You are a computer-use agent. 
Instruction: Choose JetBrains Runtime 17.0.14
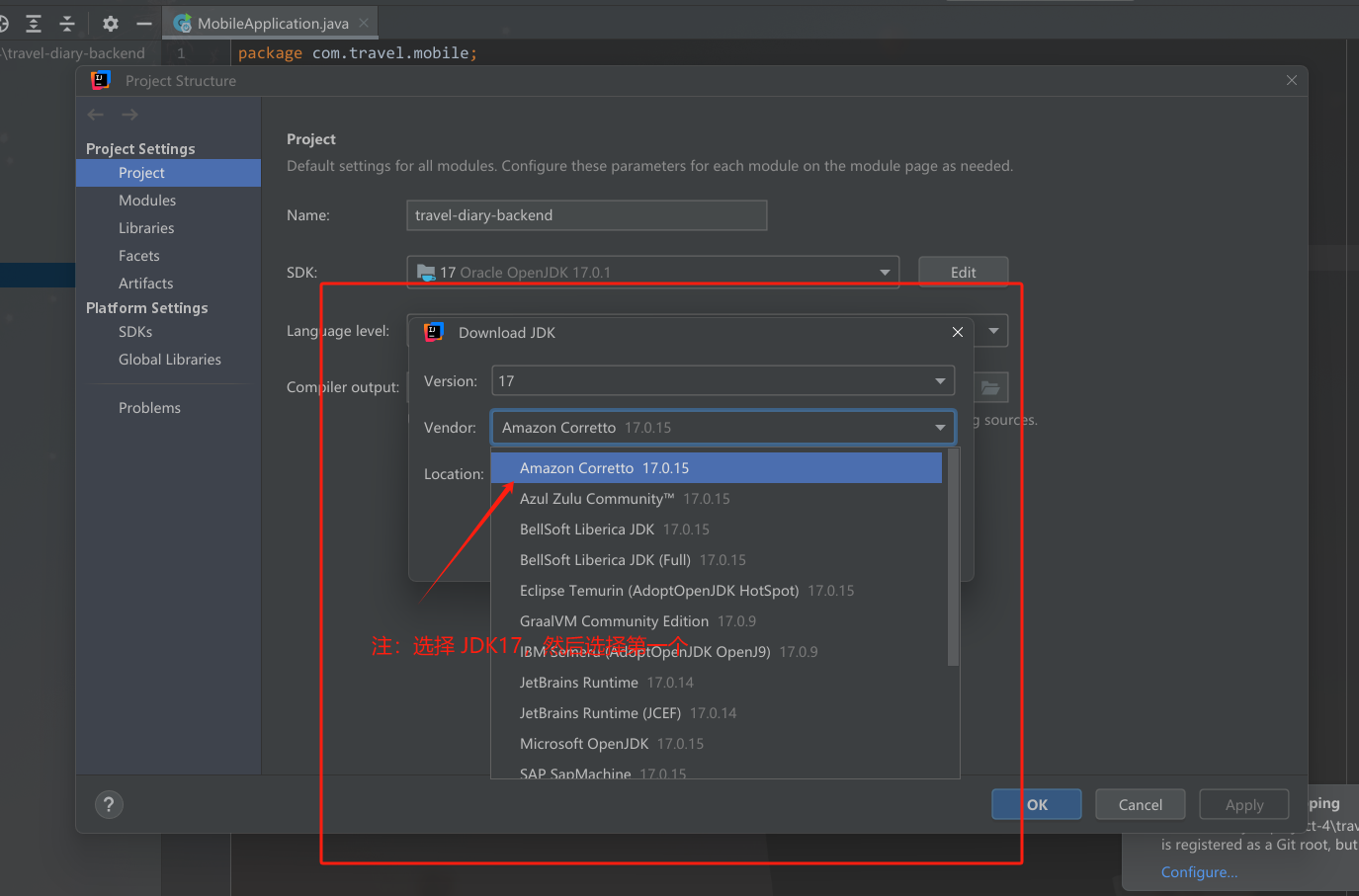click(x=717, y=683)
